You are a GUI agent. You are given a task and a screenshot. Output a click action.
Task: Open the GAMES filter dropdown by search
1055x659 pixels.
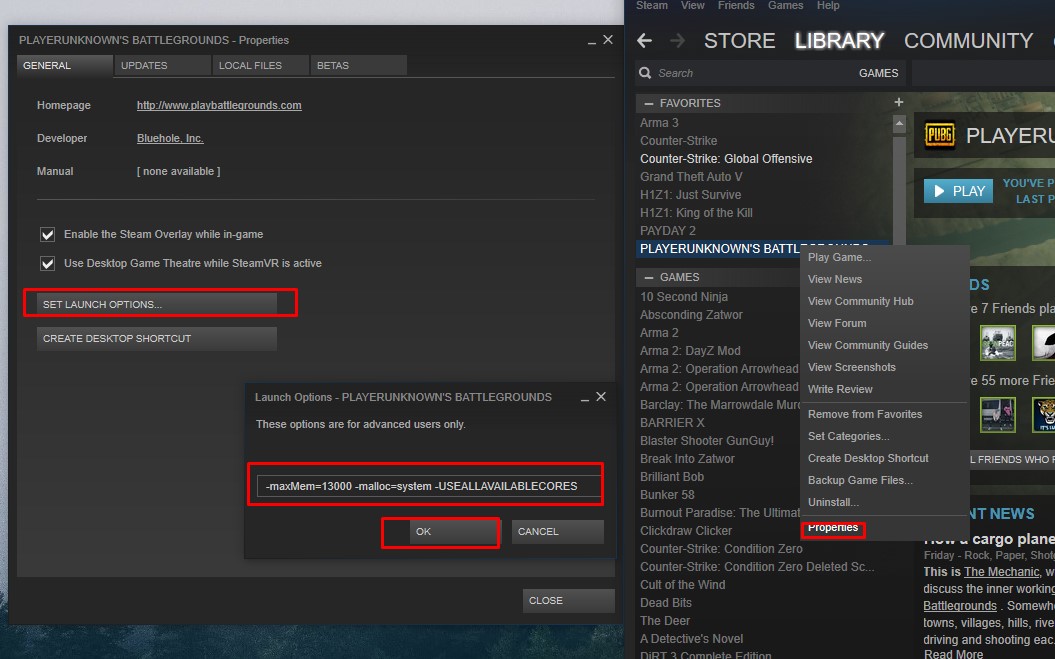tap(878, 73)
